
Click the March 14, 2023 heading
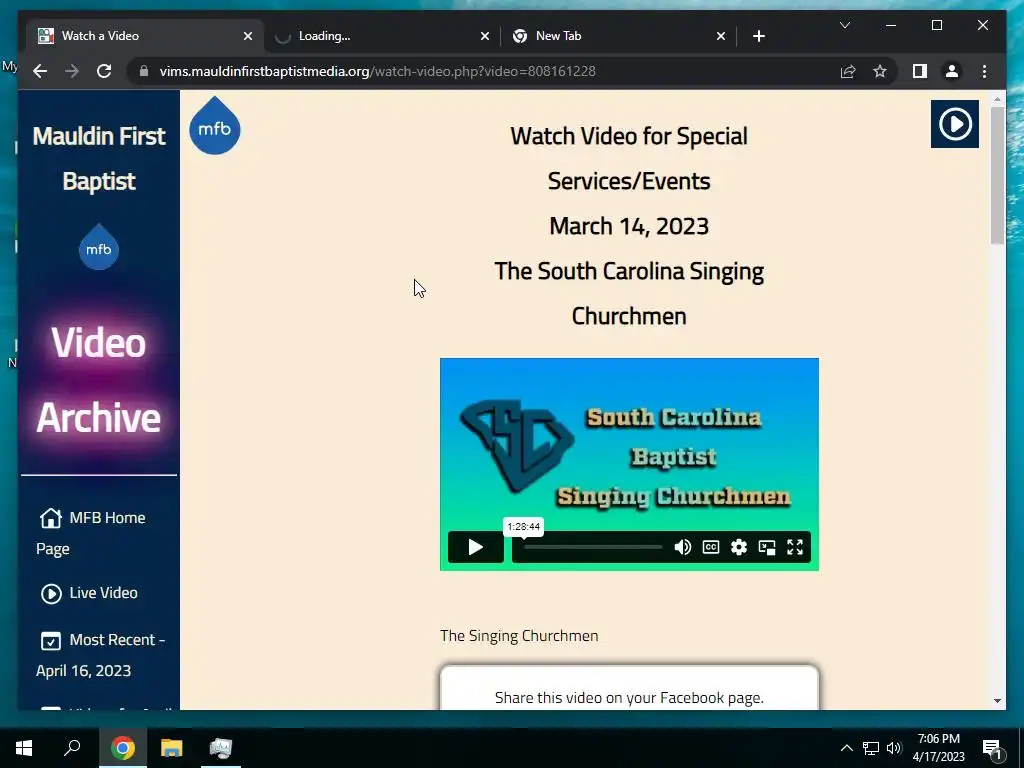(629, 226)
